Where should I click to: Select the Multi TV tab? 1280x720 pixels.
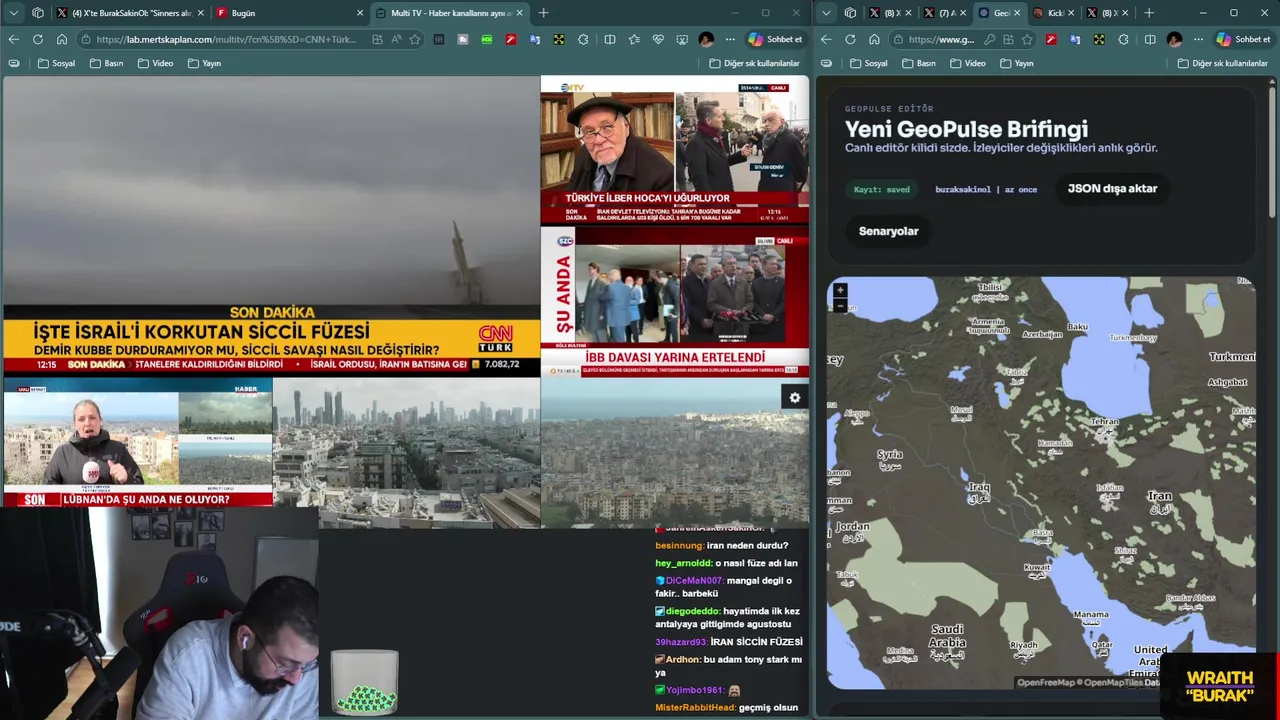click(450, 13)
